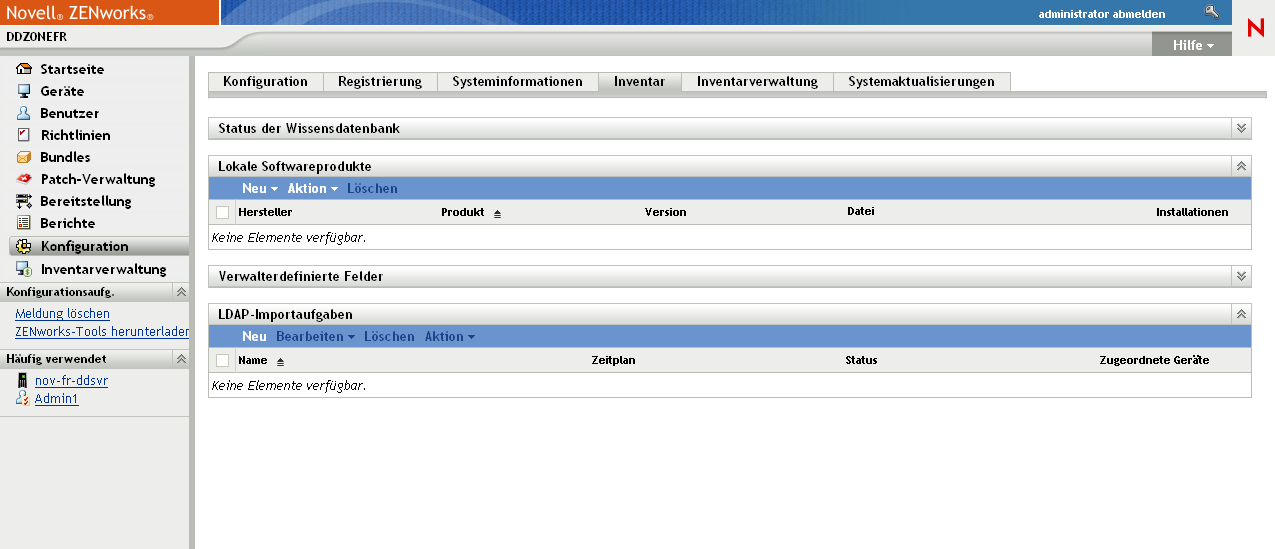This screenshot has height=549, width=1275.
Task: Select all in LDAP-Importaufgaben table
Action: (x=222, y=361)
